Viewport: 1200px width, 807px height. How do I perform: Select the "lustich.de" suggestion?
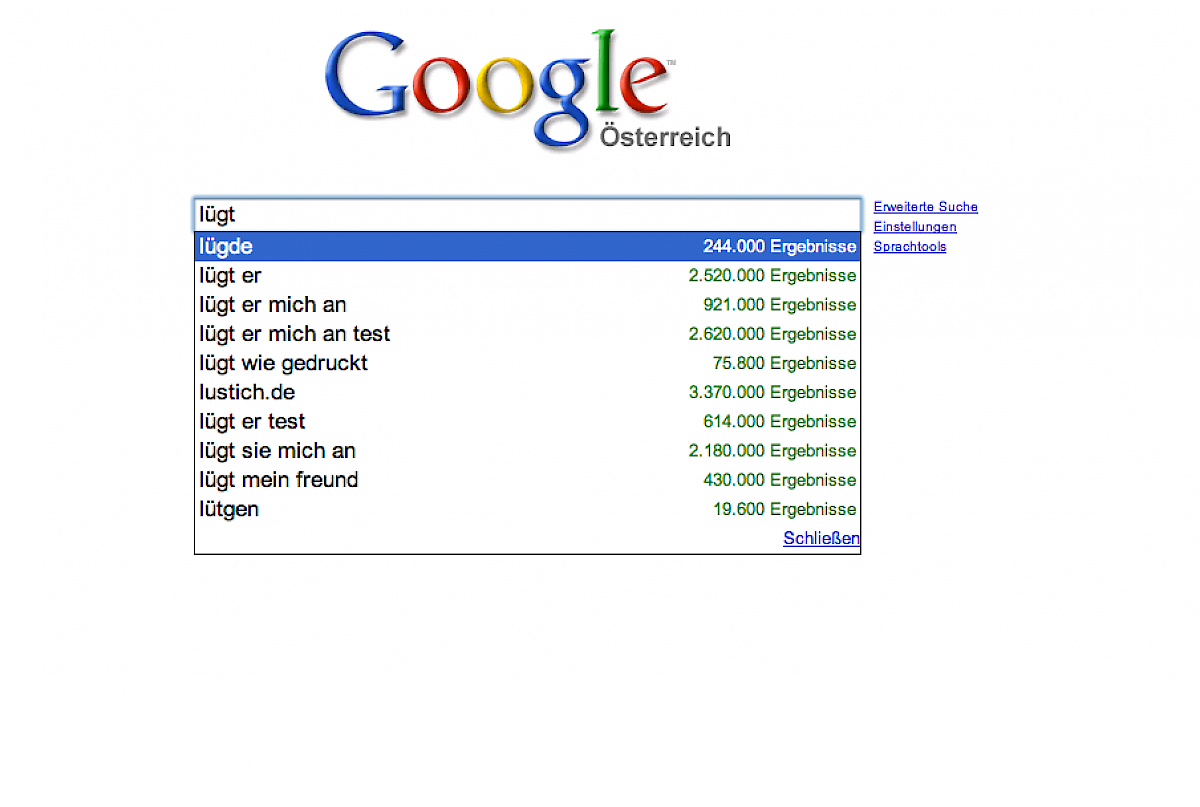click(x=247, y=392)
